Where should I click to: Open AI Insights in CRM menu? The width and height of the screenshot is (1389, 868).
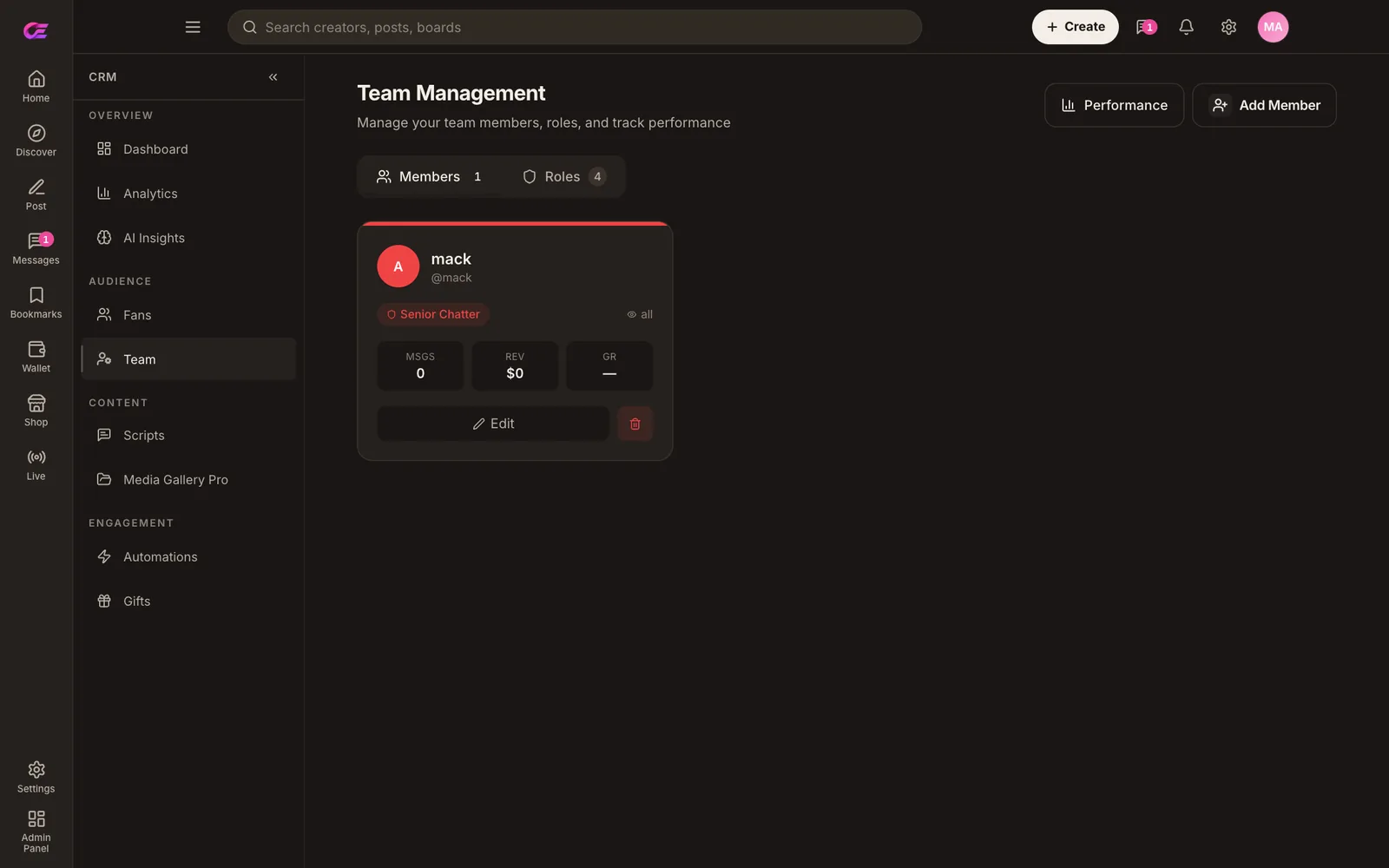point(188,238)
